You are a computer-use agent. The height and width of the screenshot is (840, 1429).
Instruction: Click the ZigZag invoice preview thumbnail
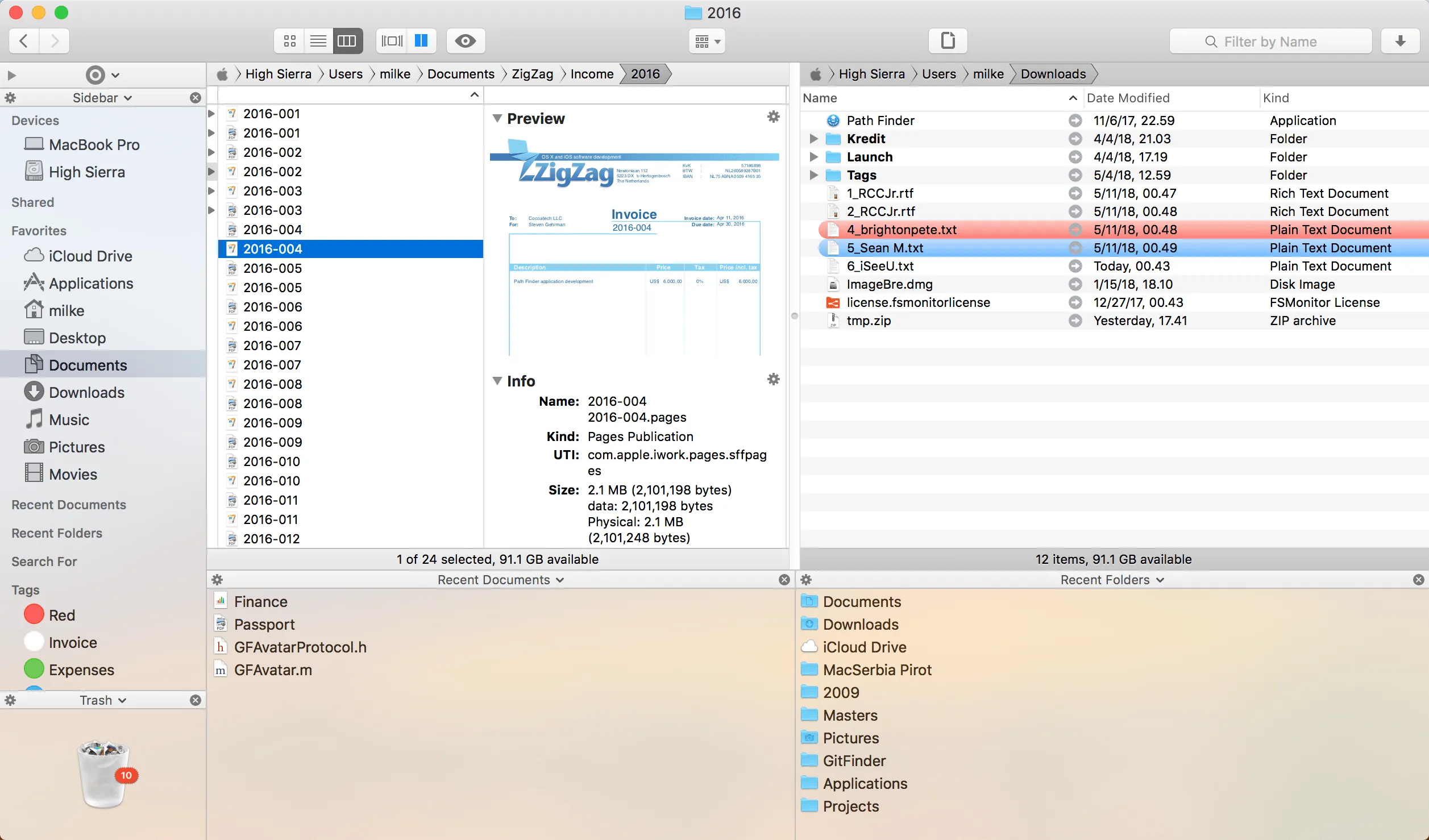point(634,247)
